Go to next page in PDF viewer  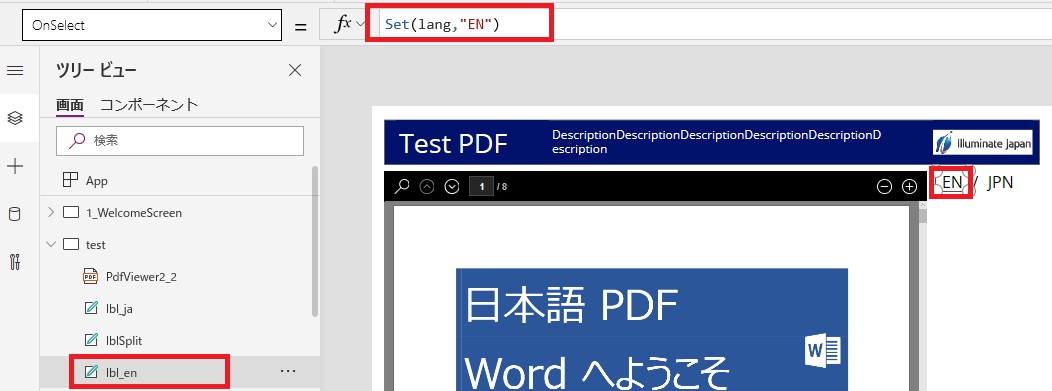[452, 186]
